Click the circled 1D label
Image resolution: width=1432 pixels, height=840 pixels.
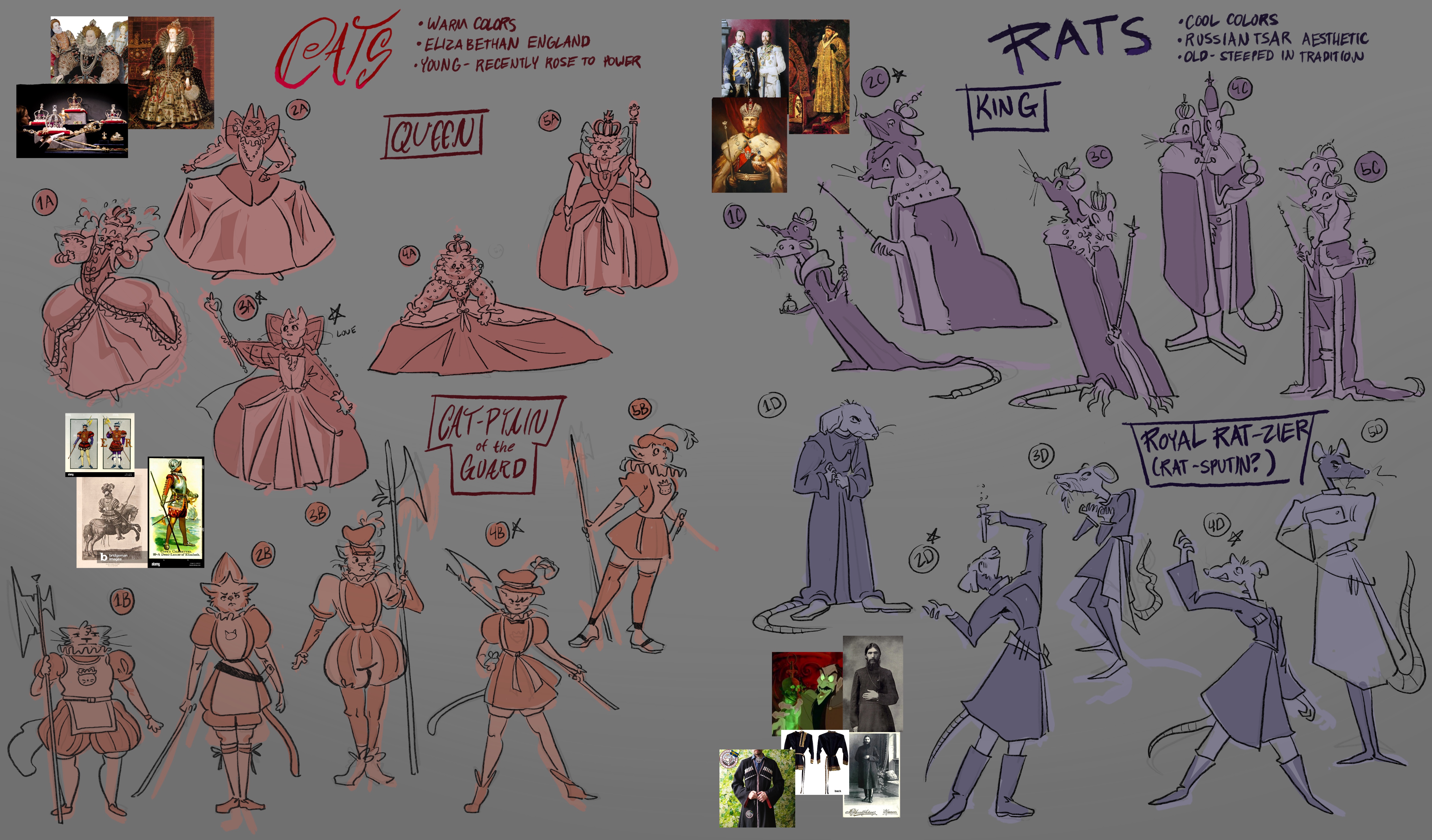click(772, 405)
